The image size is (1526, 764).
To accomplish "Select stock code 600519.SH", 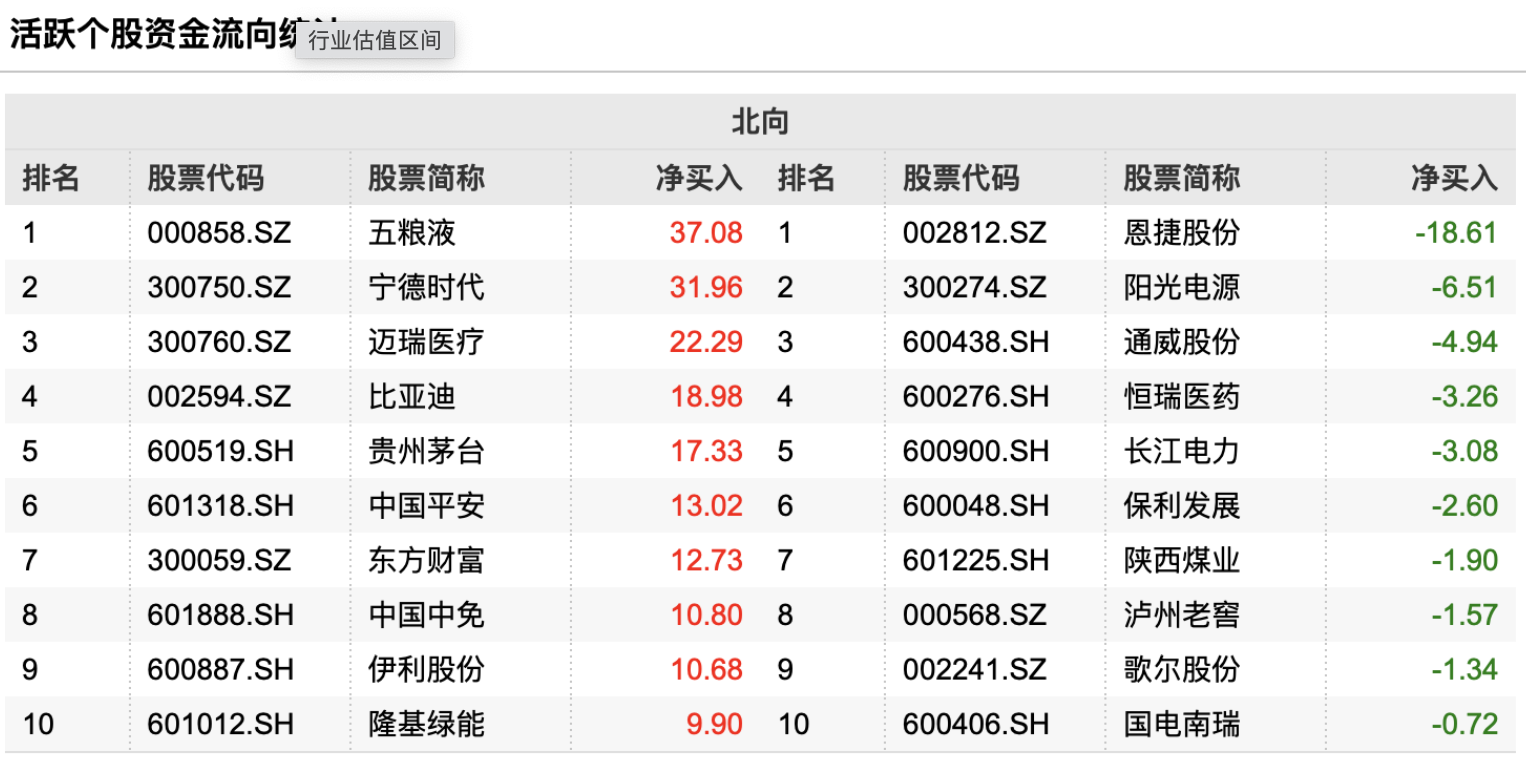I will [221, 451].
